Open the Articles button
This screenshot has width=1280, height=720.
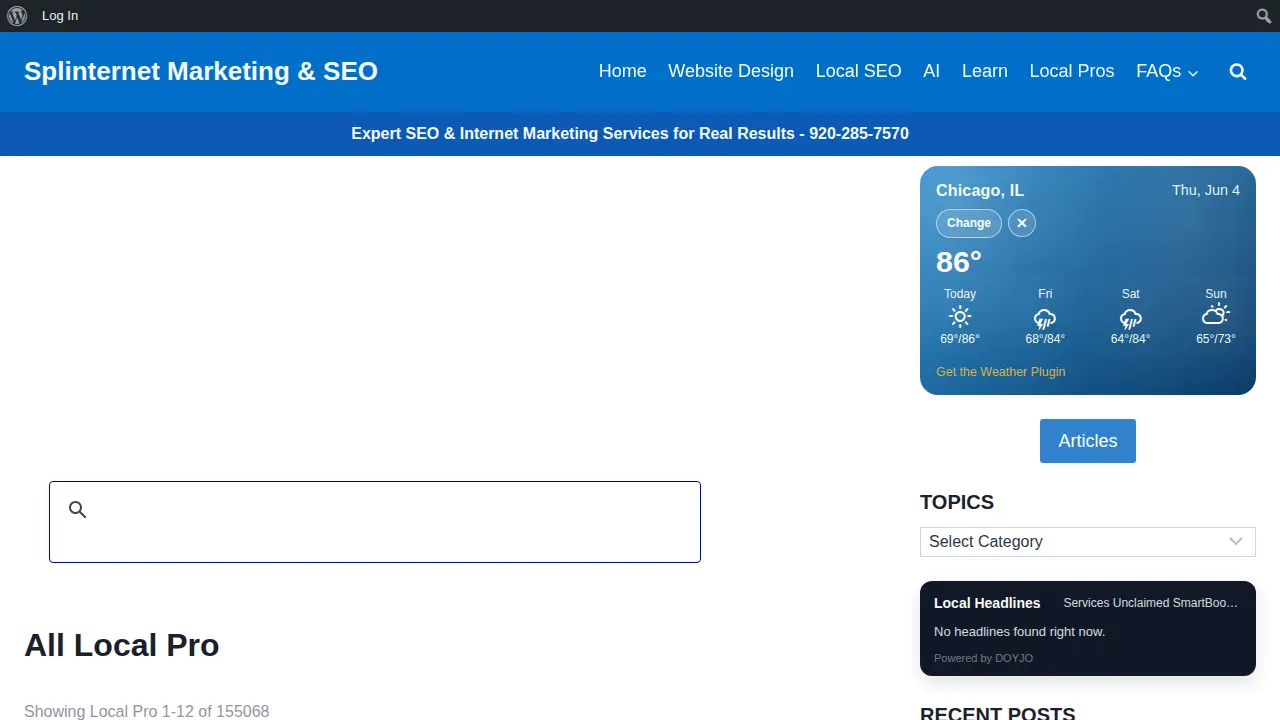click(1088, 441)
